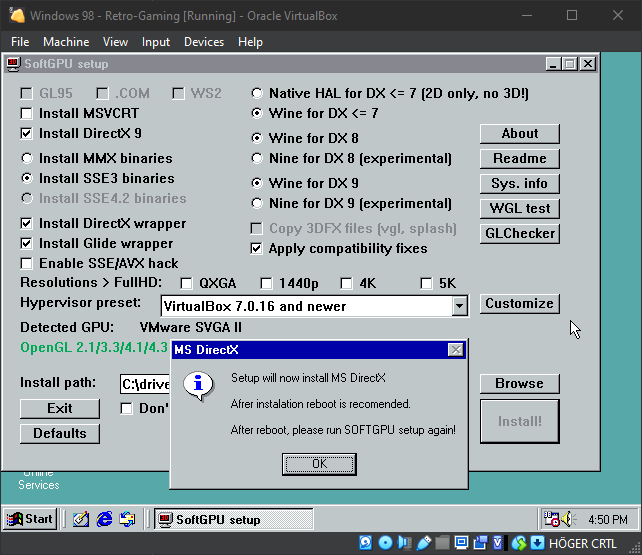Uncheck Install DirectX wrapper
The height and width of the screenshot is (555, 642).
tap(26, 223)
